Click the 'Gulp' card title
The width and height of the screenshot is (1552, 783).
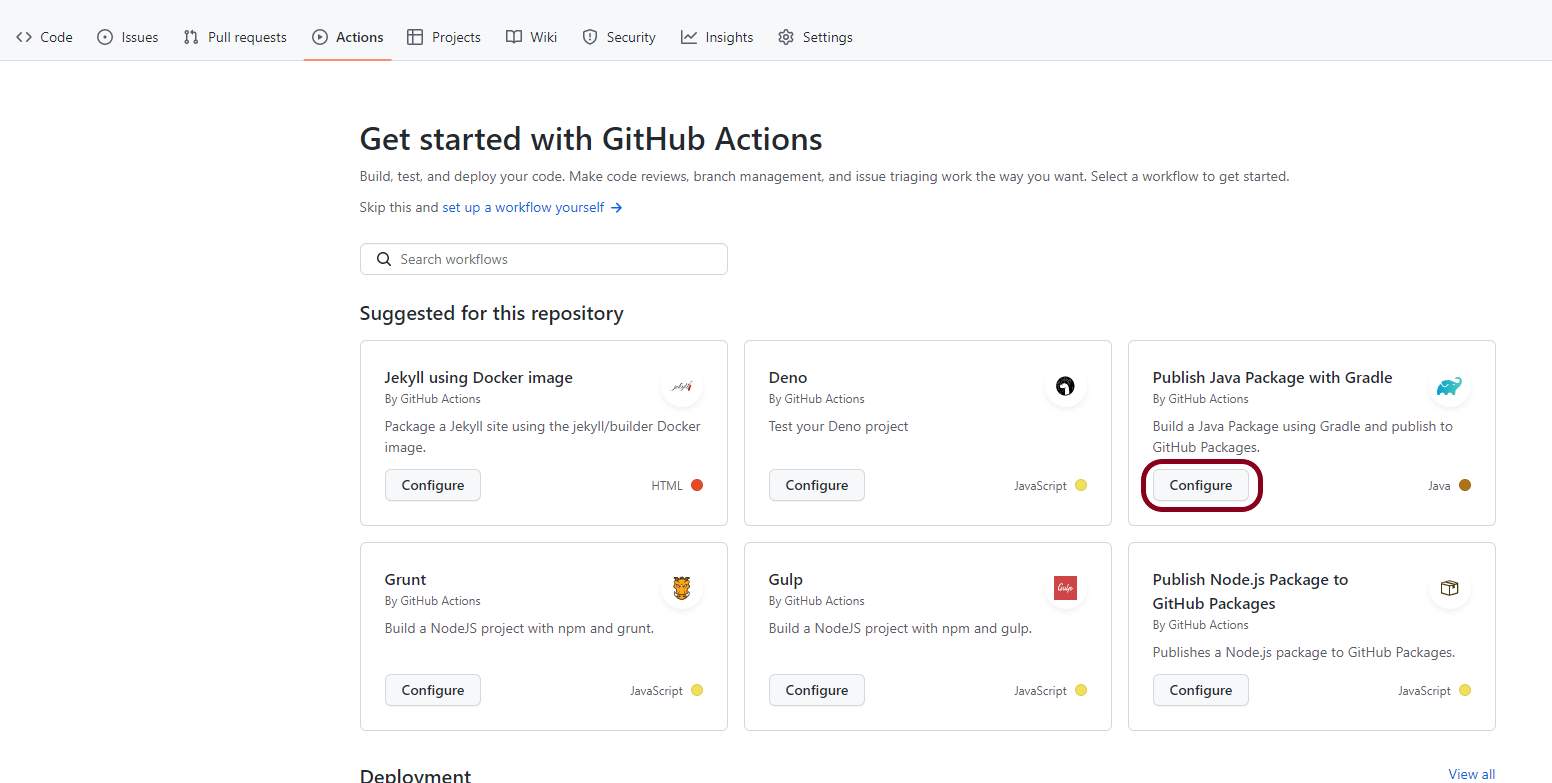tap(786, 579)
